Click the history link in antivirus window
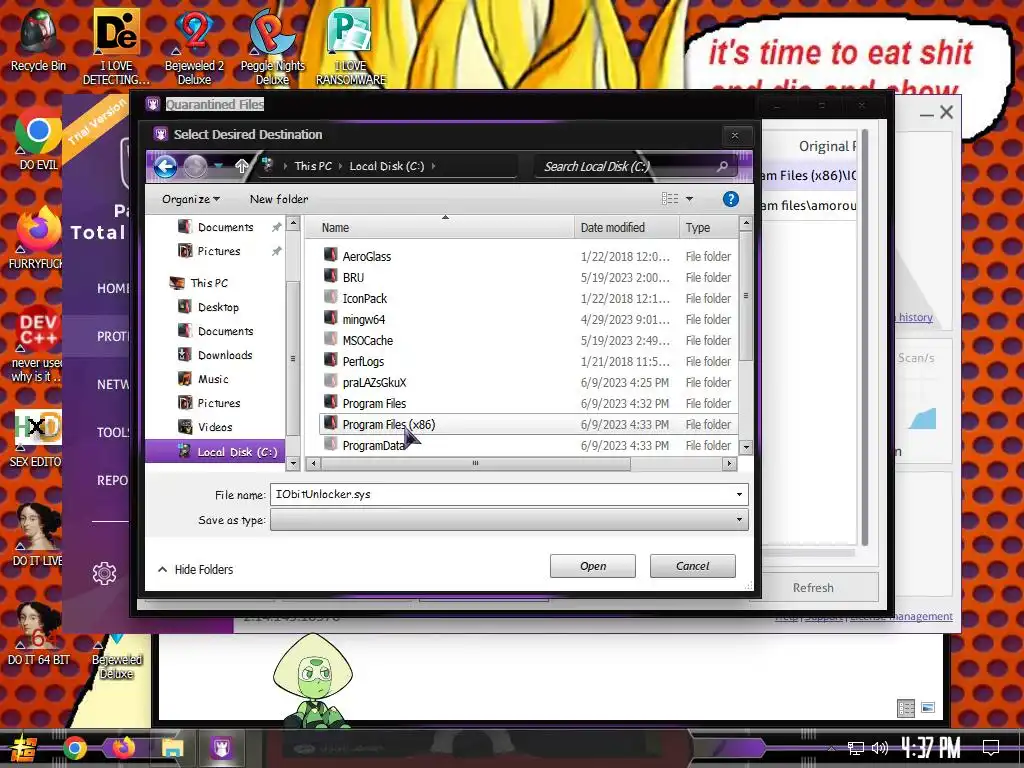This screenshot has height=768, width=1024. 915,317
